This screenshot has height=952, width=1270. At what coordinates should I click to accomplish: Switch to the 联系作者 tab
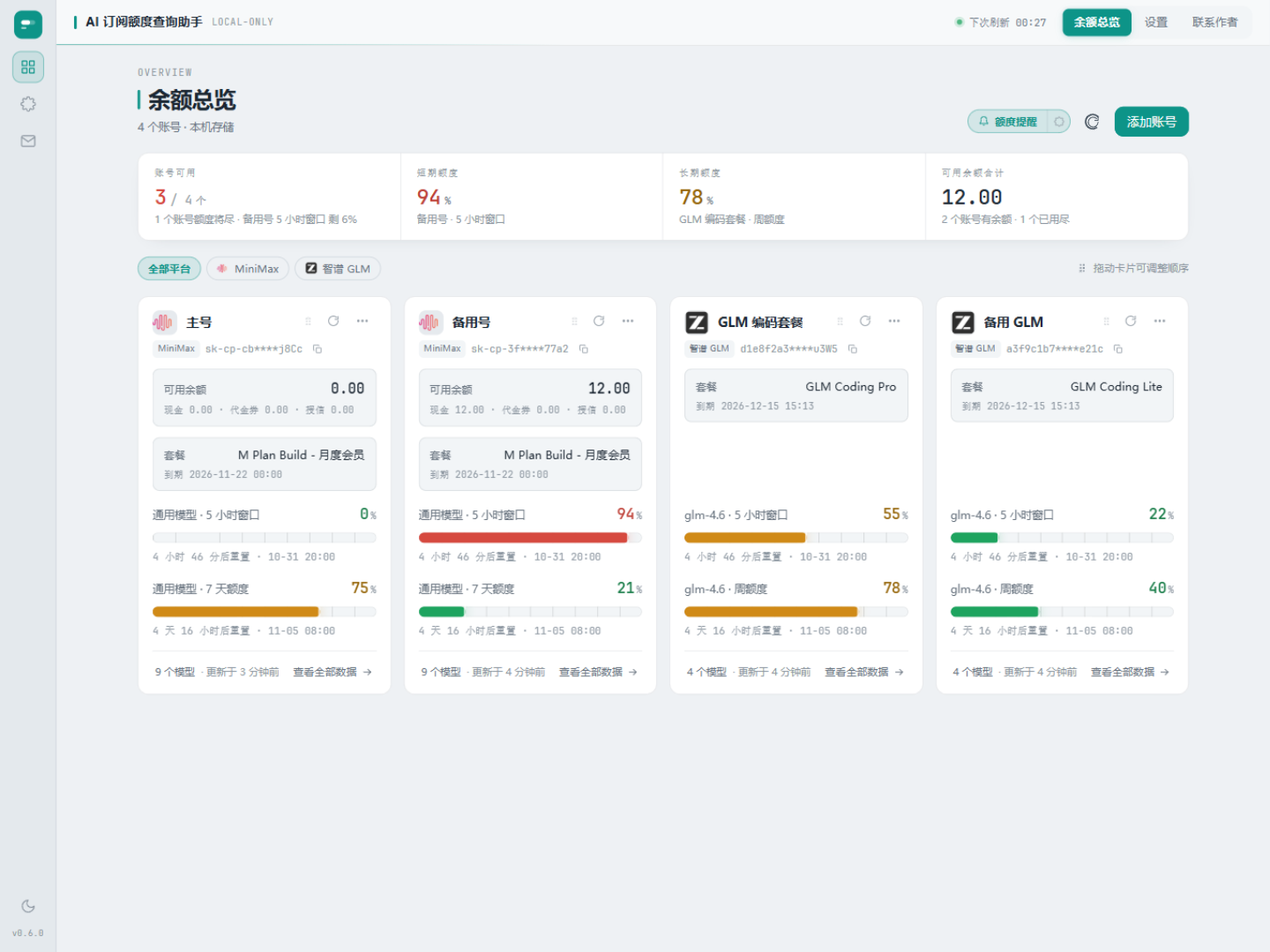[x=1215, y=22]
